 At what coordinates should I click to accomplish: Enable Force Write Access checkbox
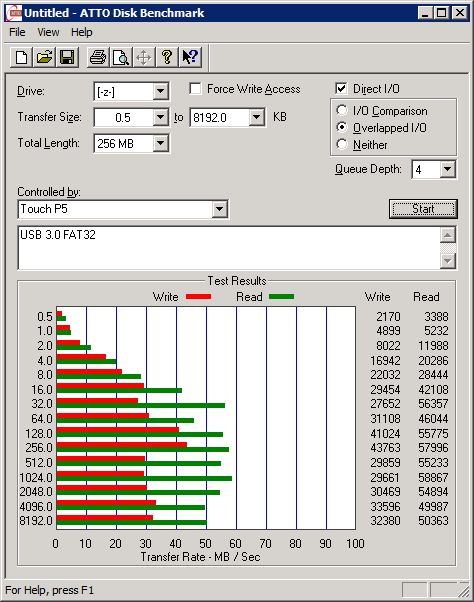tap(195, 89)
